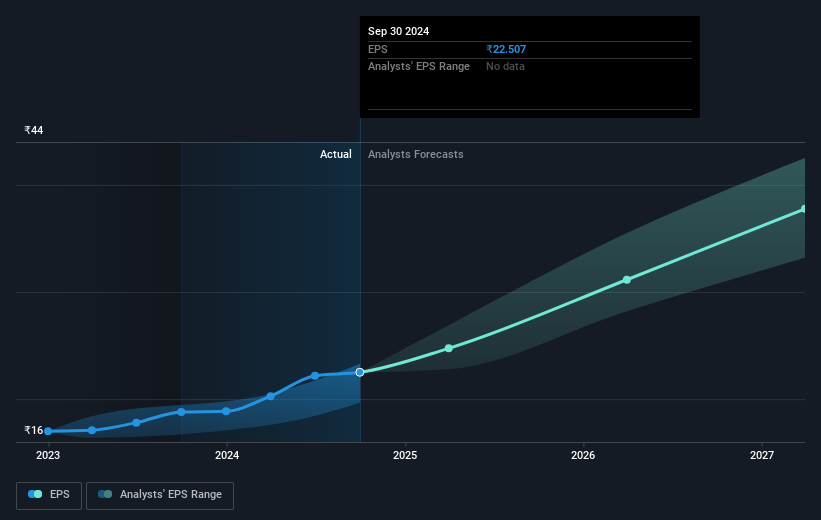821x520 pixels.
Task: Click the 2024 x-axis label
Action: click(227, 455)
